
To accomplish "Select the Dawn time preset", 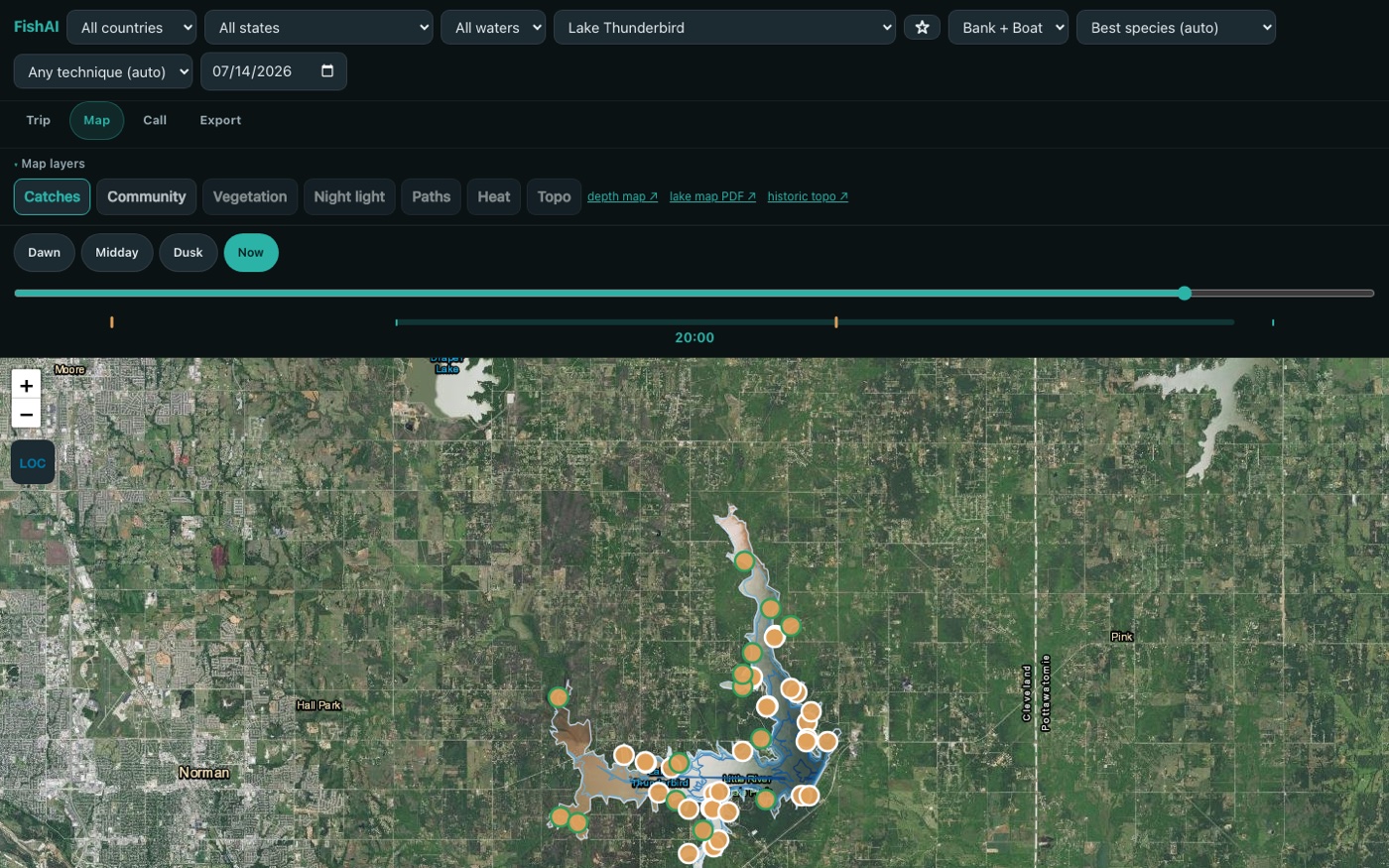I will (x=45, y=252).
